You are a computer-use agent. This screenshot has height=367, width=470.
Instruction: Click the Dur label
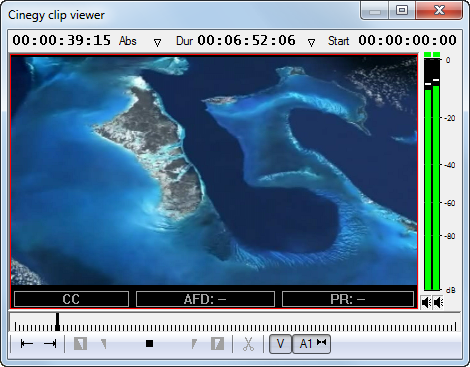click(x=184, y=41)
